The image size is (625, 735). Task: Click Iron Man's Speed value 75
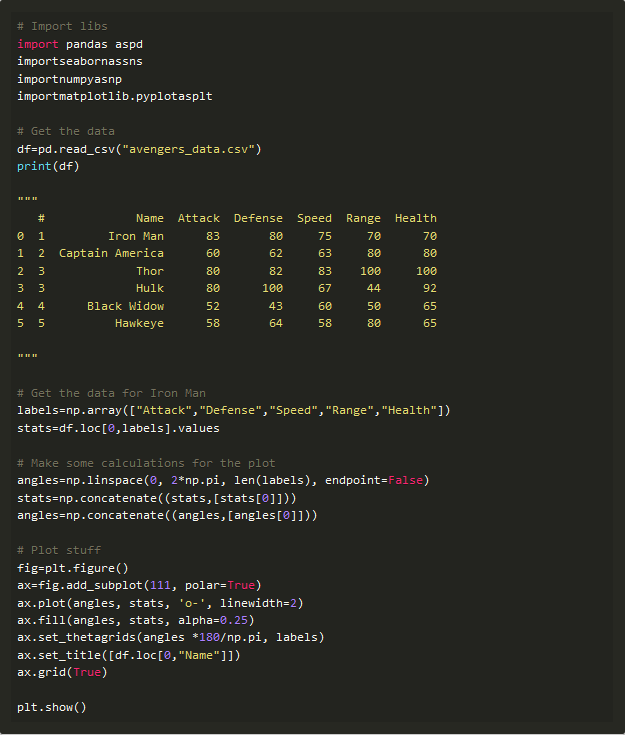click(325, 236)
